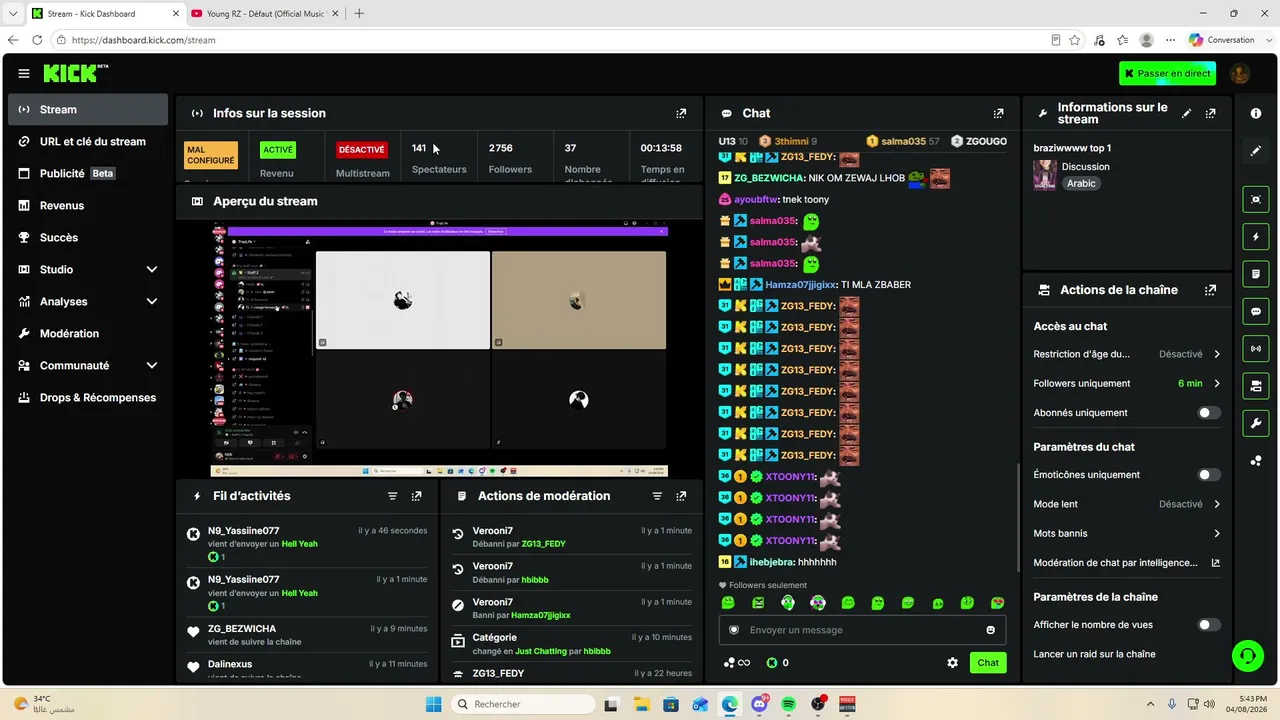The height and width of the screenshot is (720, 1280).
Task: Click the Kick logo
Action: (74, 73)
